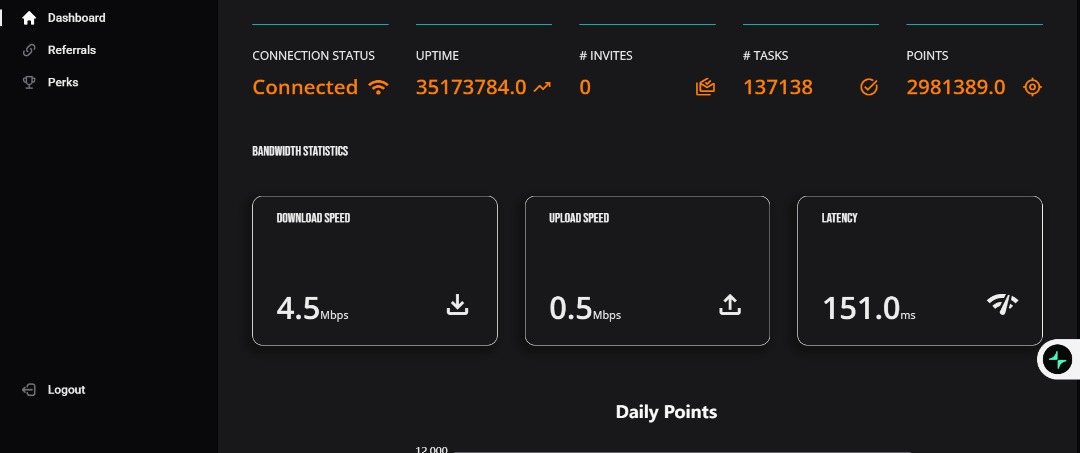
Task: Click the # TASKS label
Action: coord(766,56)
